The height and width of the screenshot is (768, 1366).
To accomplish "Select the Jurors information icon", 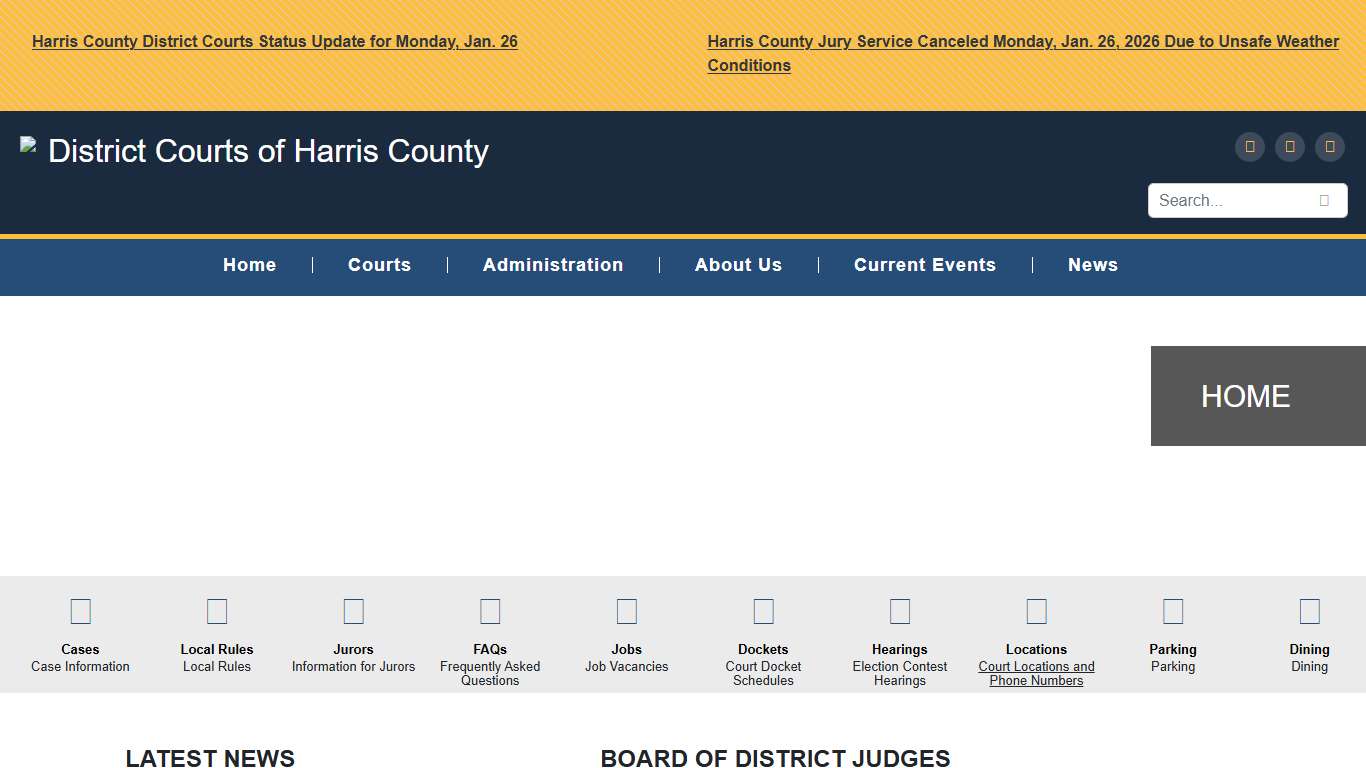I will point(353,611).
